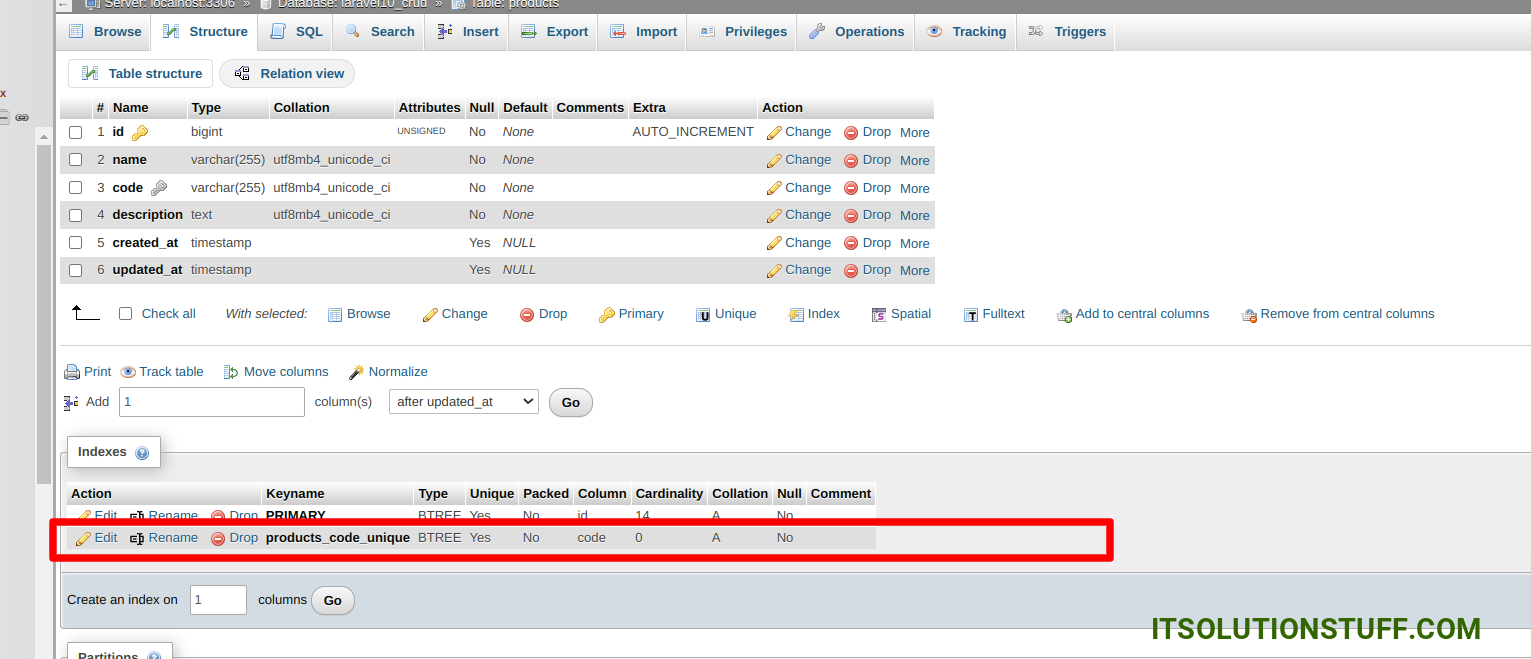Click the Indexes help icon
The image size is (1531, 659).
(142, 453)
